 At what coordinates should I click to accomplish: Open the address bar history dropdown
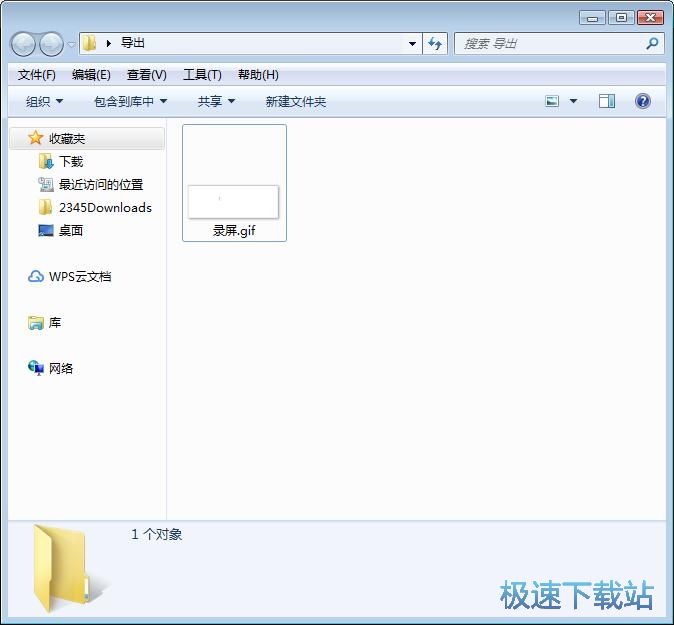tap(412, 43)
